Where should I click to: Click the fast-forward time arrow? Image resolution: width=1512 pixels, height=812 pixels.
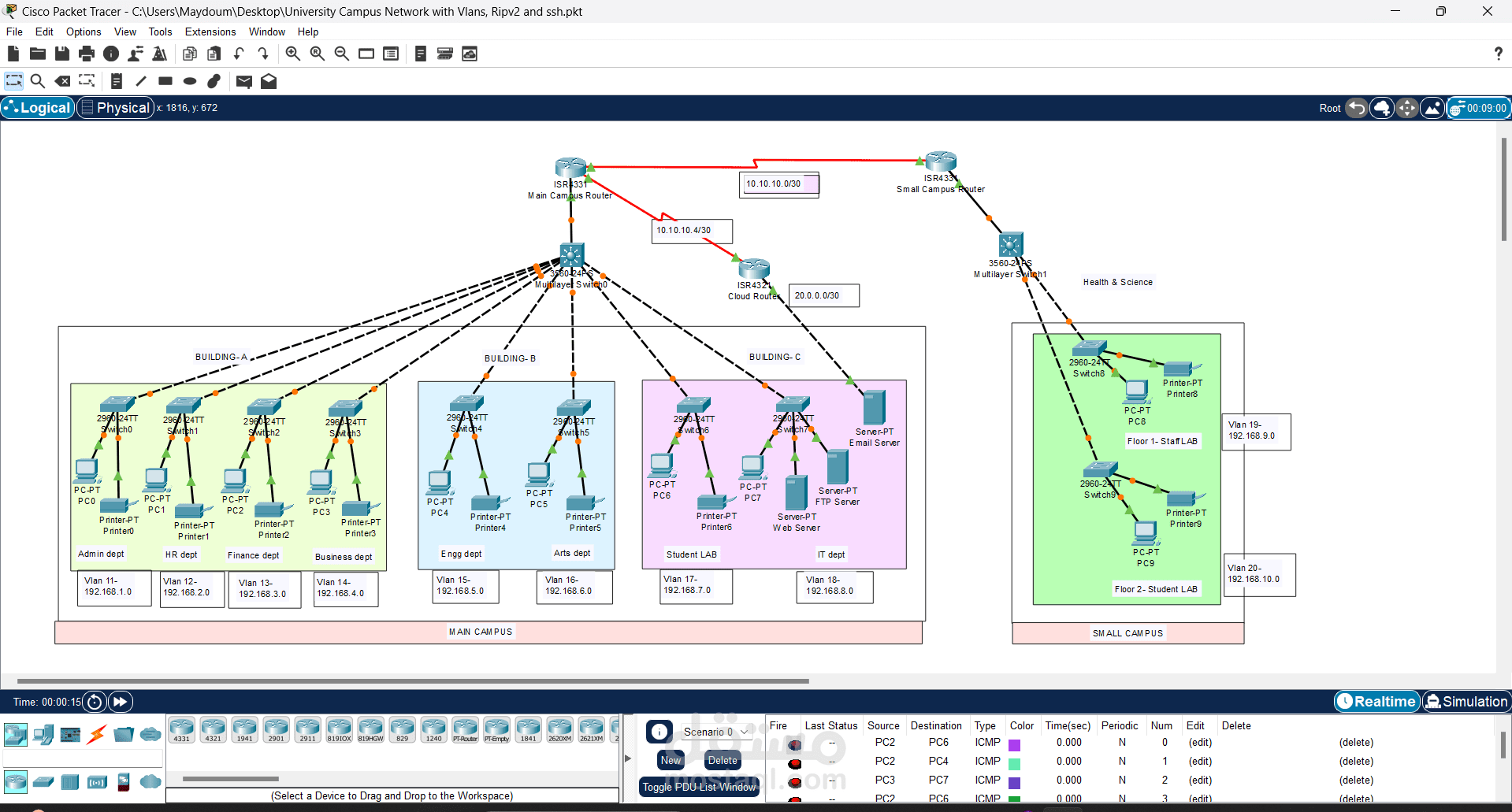[120, 702]
